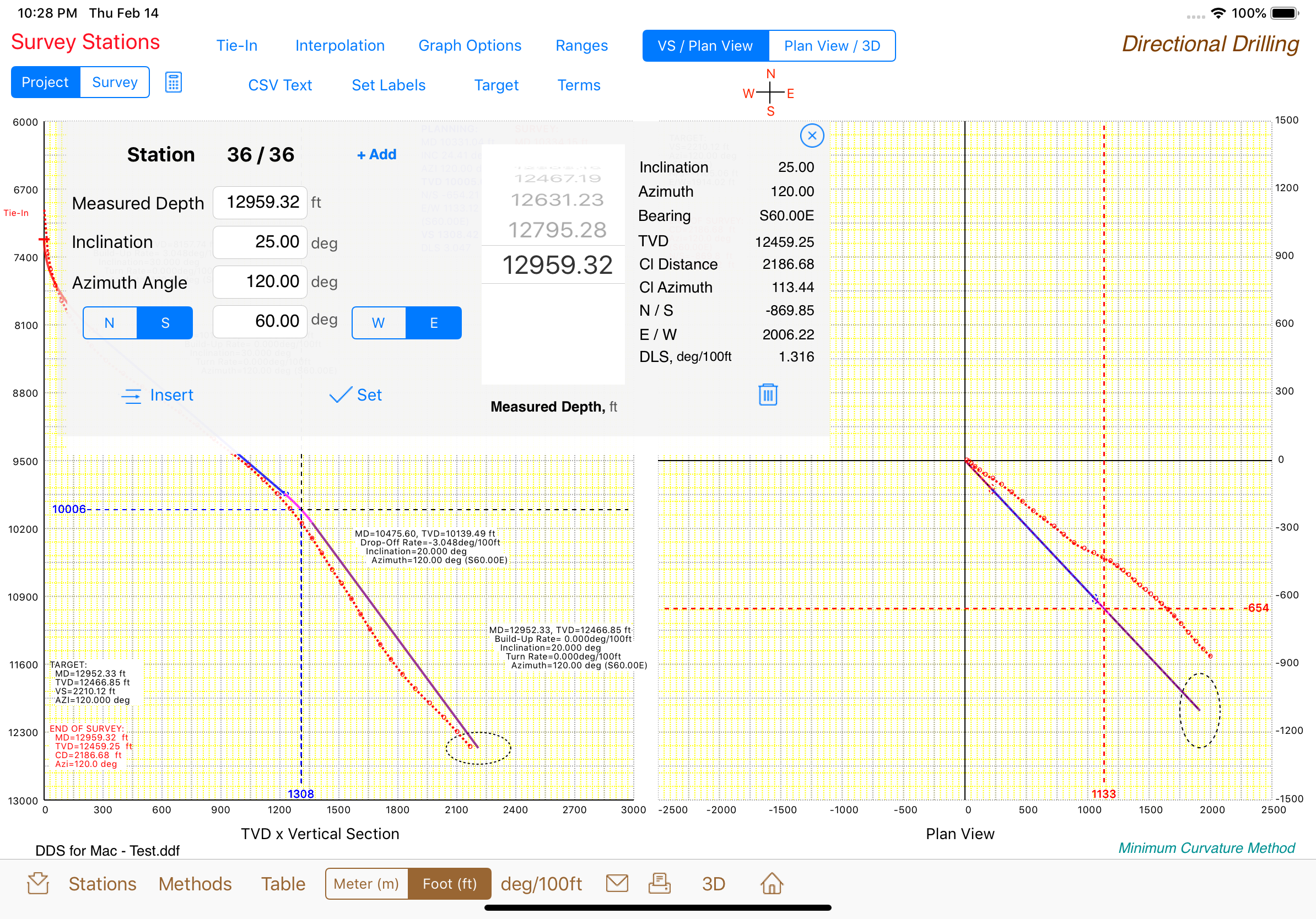This screenshot has height=919, width=1316.
Task: Select the Survey segment
Action: pyautogui.click(x=115, y=83)
